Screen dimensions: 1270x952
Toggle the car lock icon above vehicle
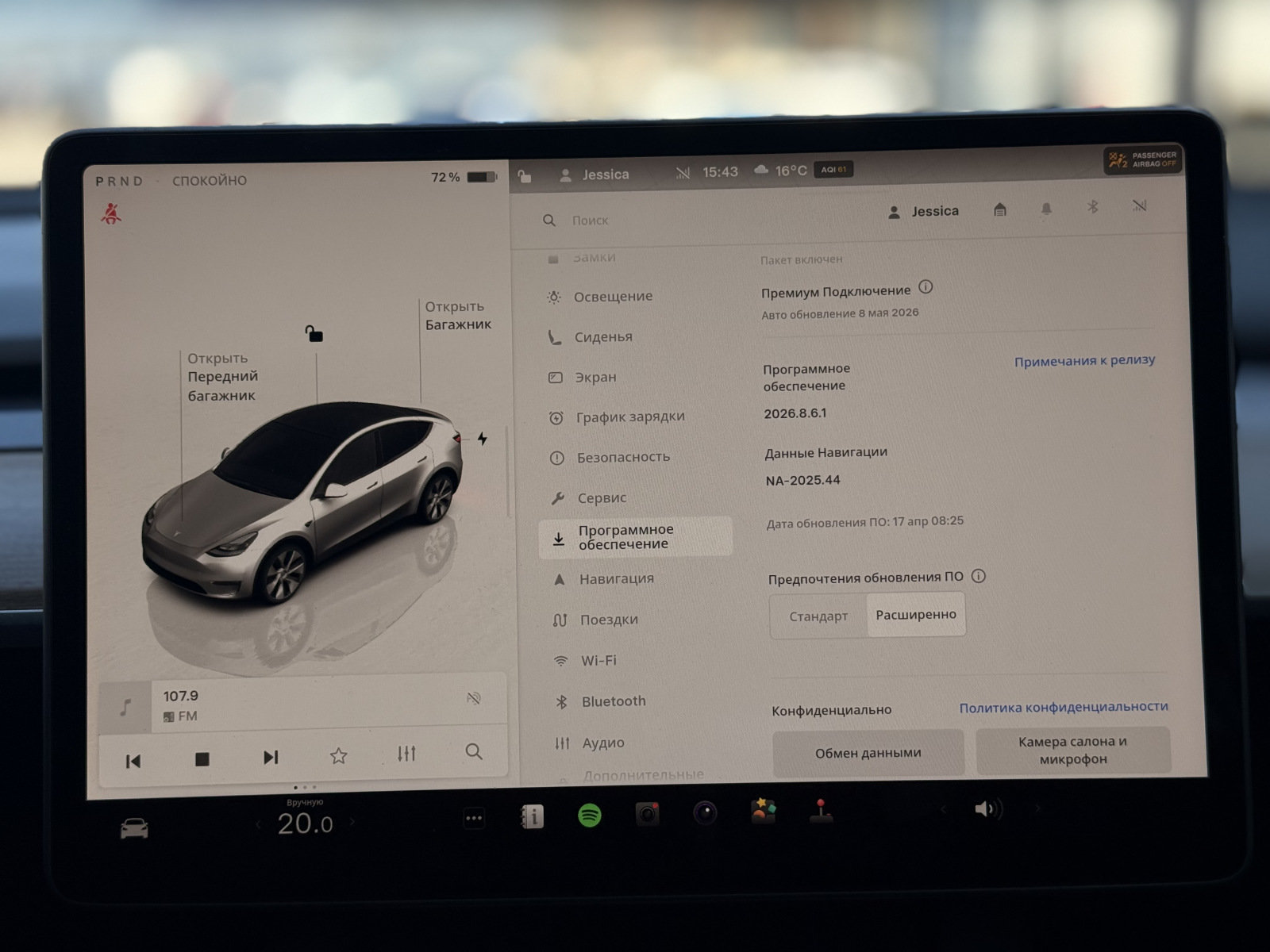(x=314, y=334)
